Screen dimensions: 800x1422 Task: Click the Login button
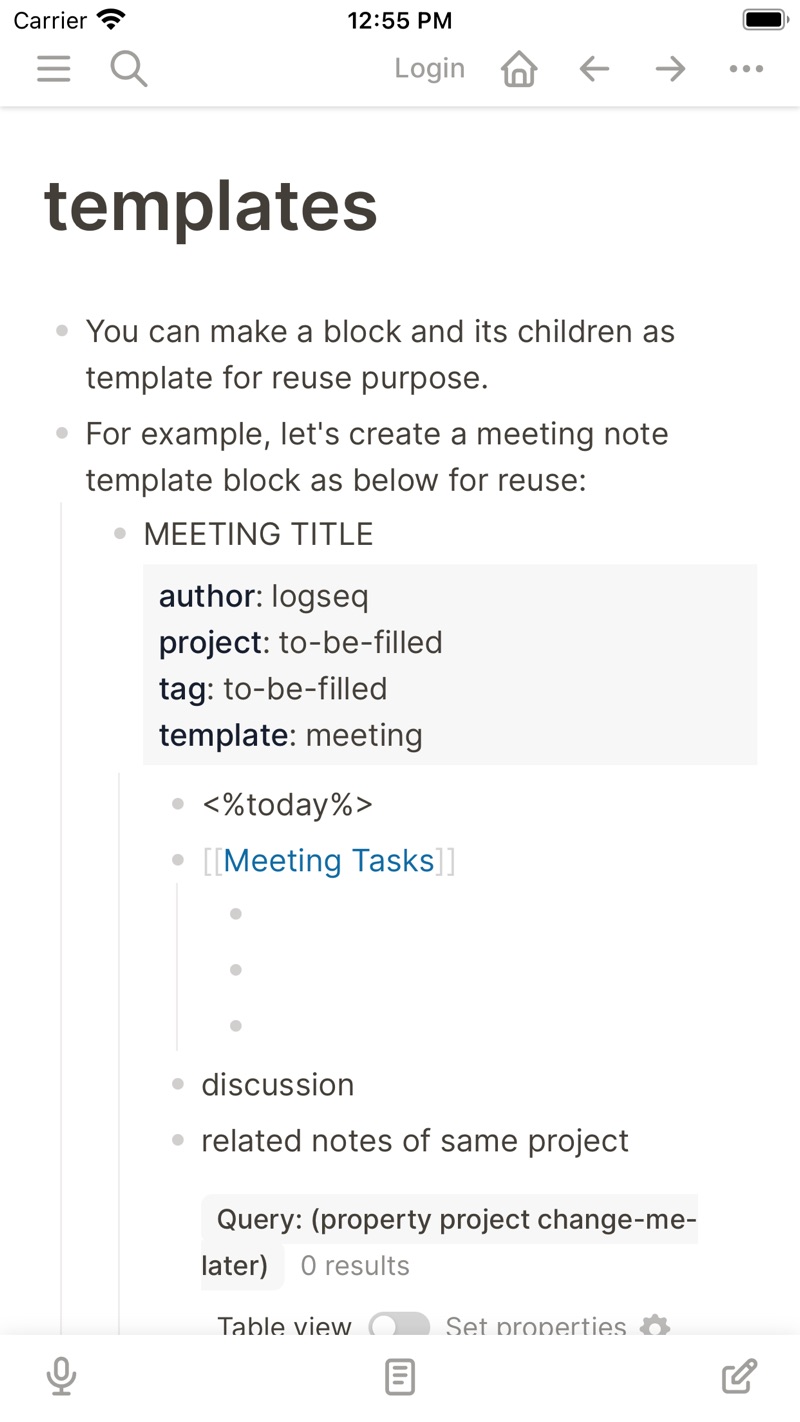(x=430, y=69)
